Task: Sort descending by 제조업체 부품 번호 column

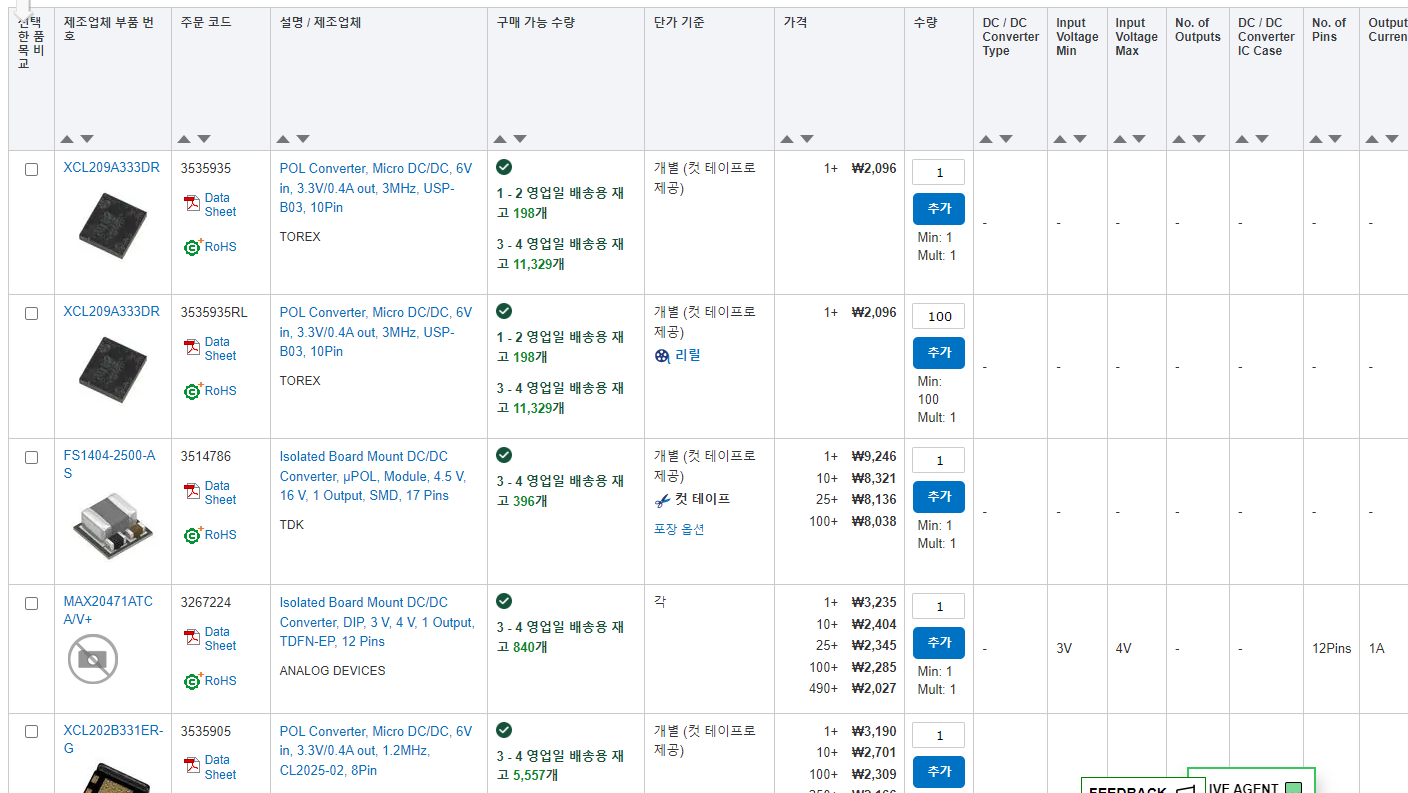Action: point(87,139)
